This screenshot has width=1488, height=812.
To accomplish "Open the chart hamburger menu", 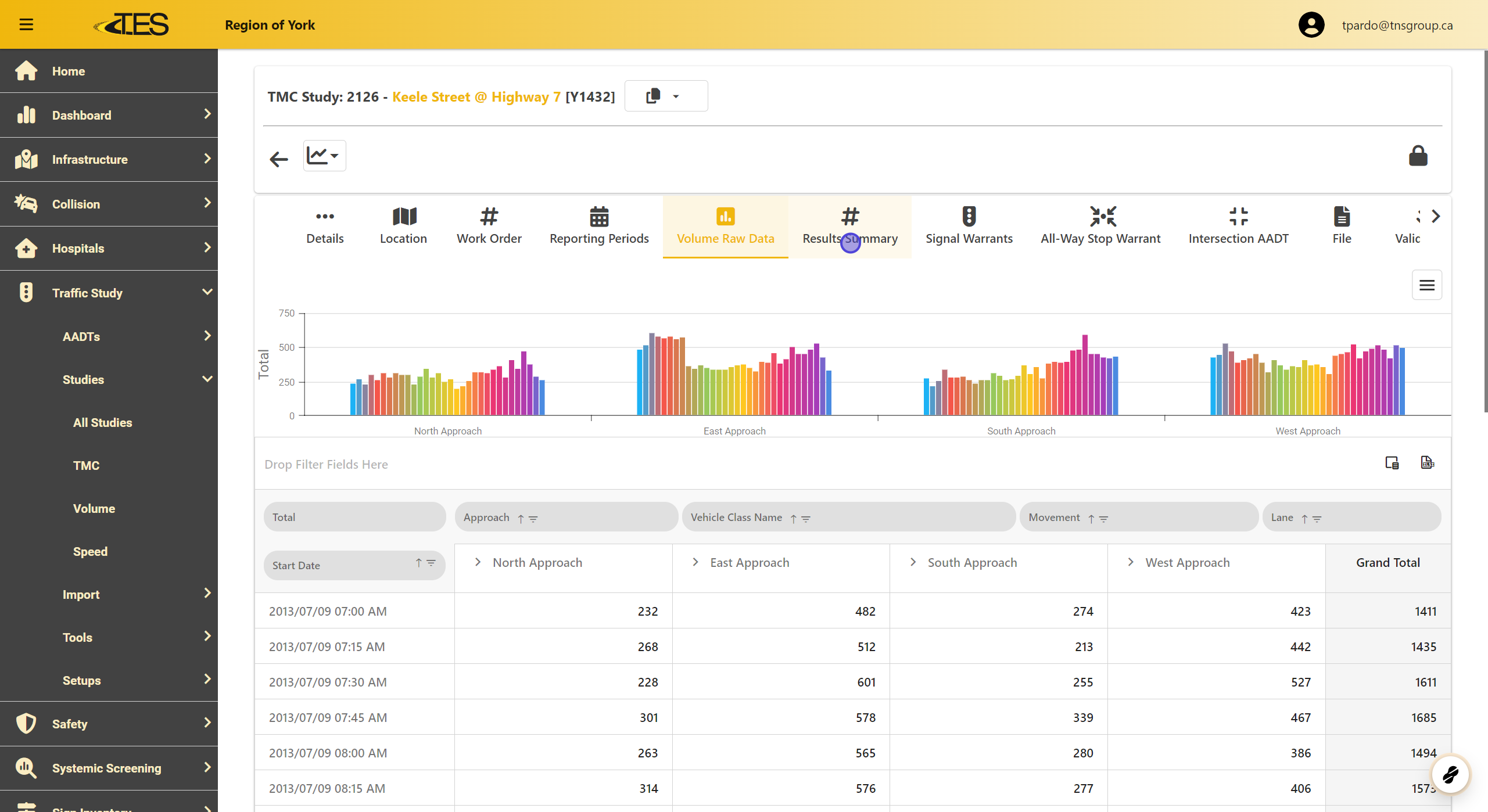I will point(1426,285).
